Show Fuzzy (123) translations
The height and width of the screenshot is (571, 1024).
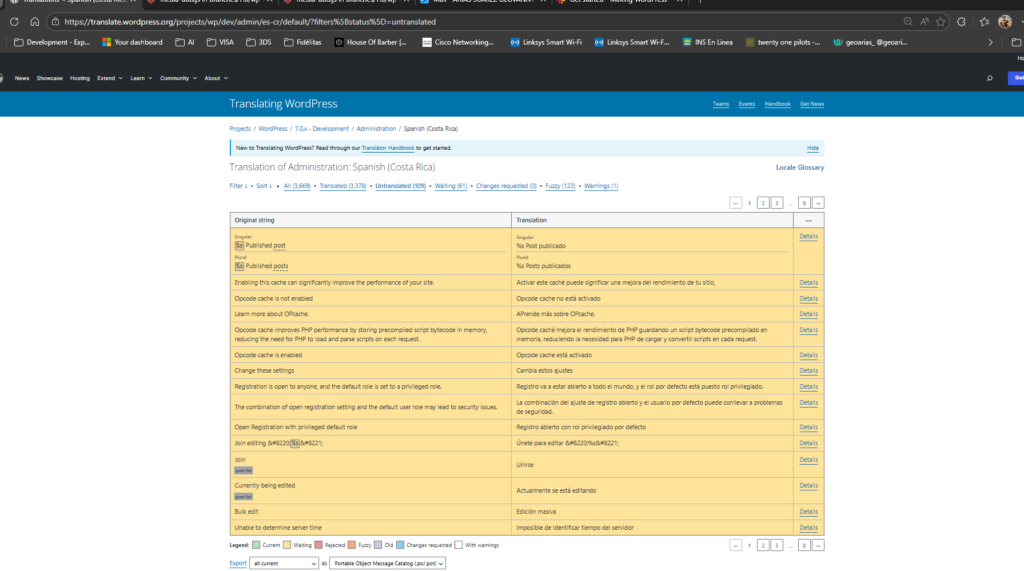point(561,186)
